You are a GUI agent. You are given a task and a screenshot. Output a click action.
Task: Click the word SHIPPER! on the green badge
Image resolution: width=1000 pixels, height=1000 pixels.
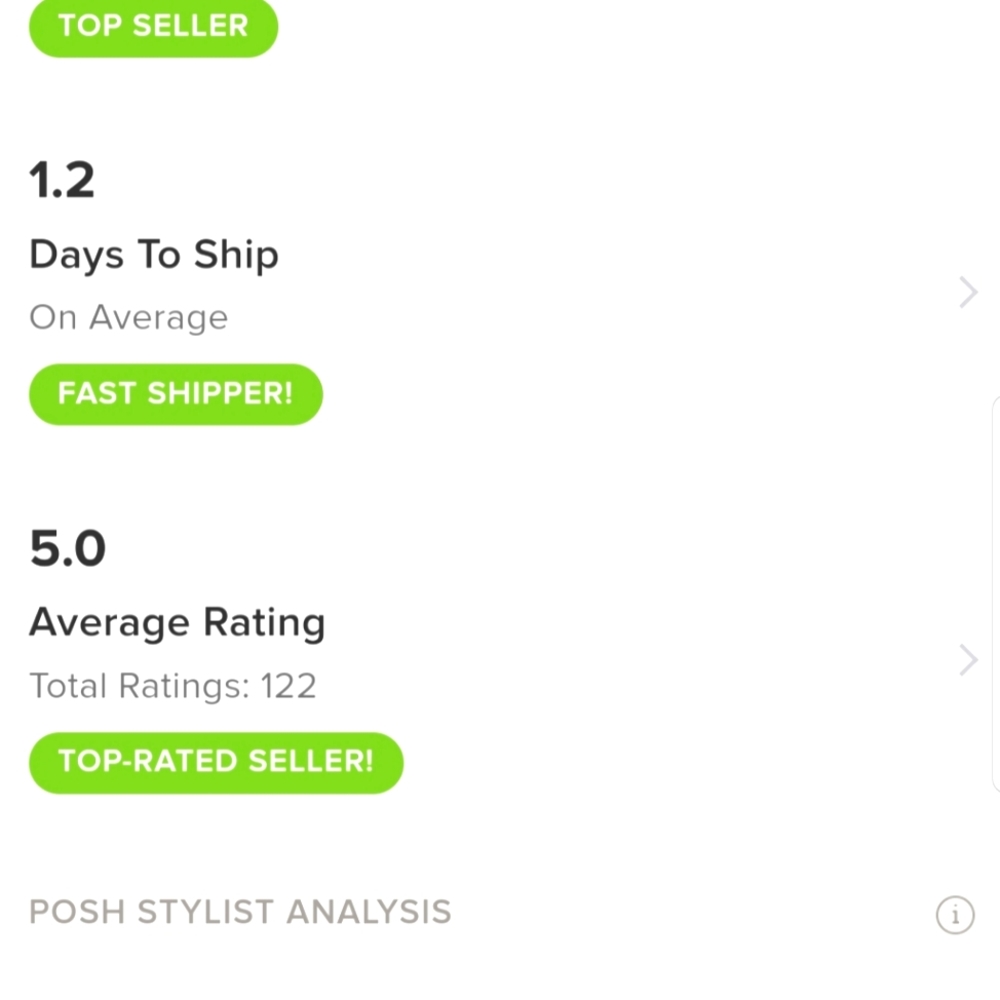(220, 393)
